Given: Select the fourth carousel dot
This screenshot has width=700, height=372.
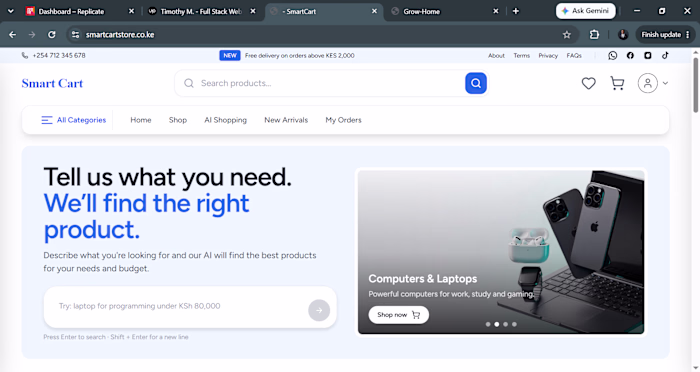Looking at the screenshot, I should (x=514, y=324).
